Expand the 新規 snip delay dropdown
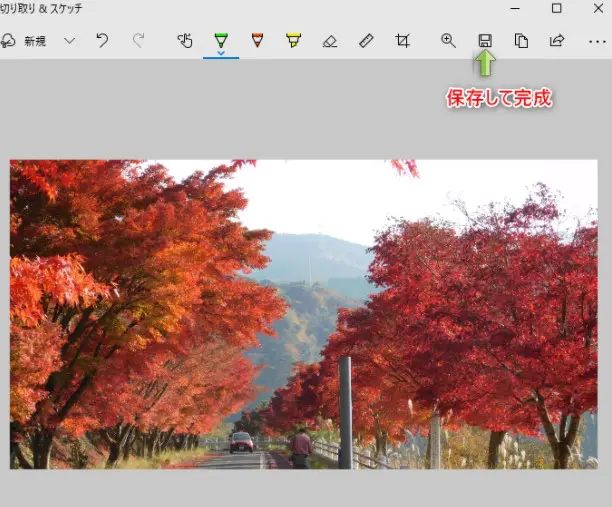Screen dimensions: 612x507 (69, 41)
